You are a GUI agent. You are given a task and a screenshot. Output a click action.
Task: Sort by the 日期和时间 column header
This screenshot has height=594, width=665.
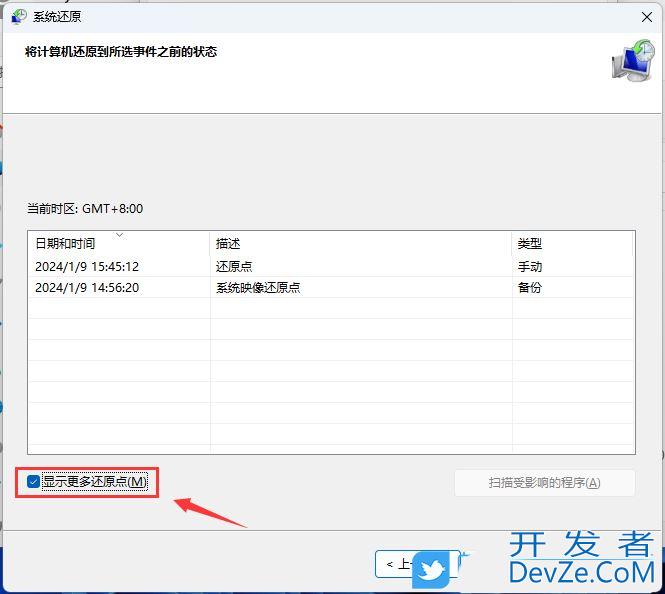(x=119, y=243)
